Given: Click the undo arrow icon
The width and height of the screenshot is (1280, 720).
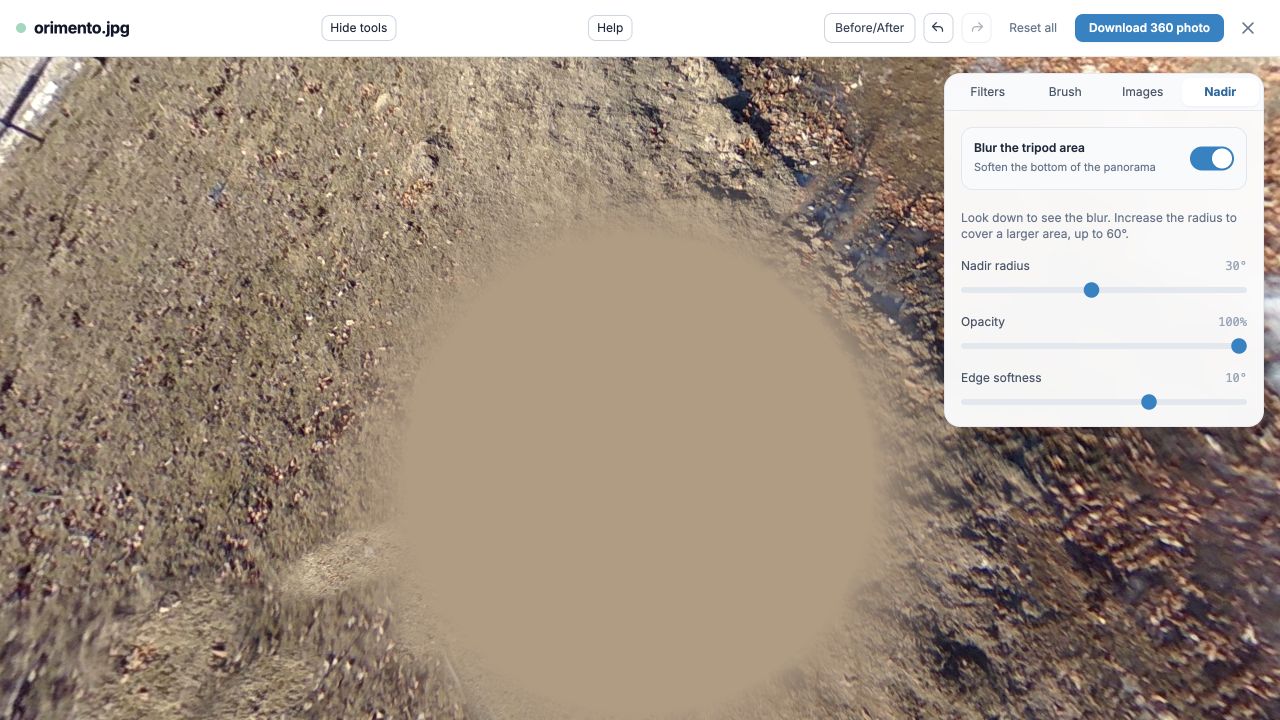Looking at the screenshot, I should (x=938, y=28).
